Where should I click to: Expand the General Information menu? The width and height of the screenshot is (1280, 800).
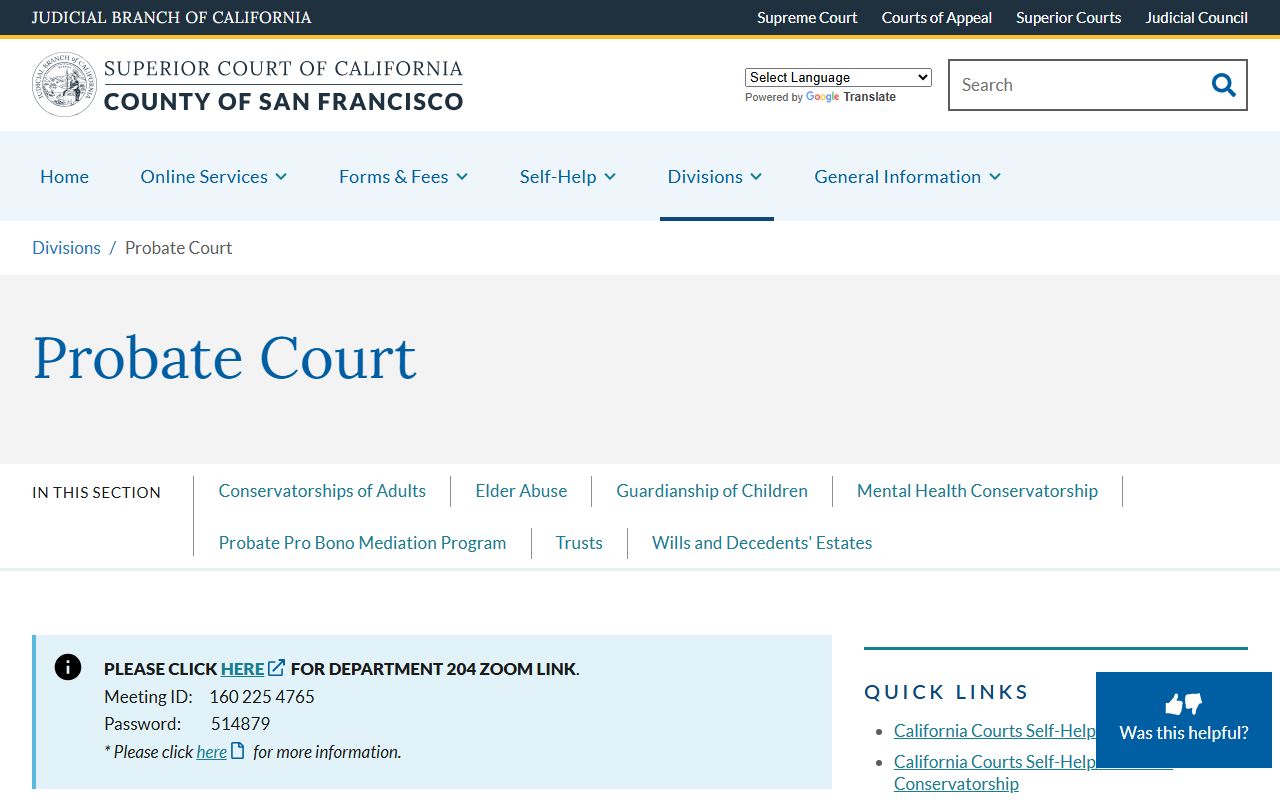[x=908, y=177]
